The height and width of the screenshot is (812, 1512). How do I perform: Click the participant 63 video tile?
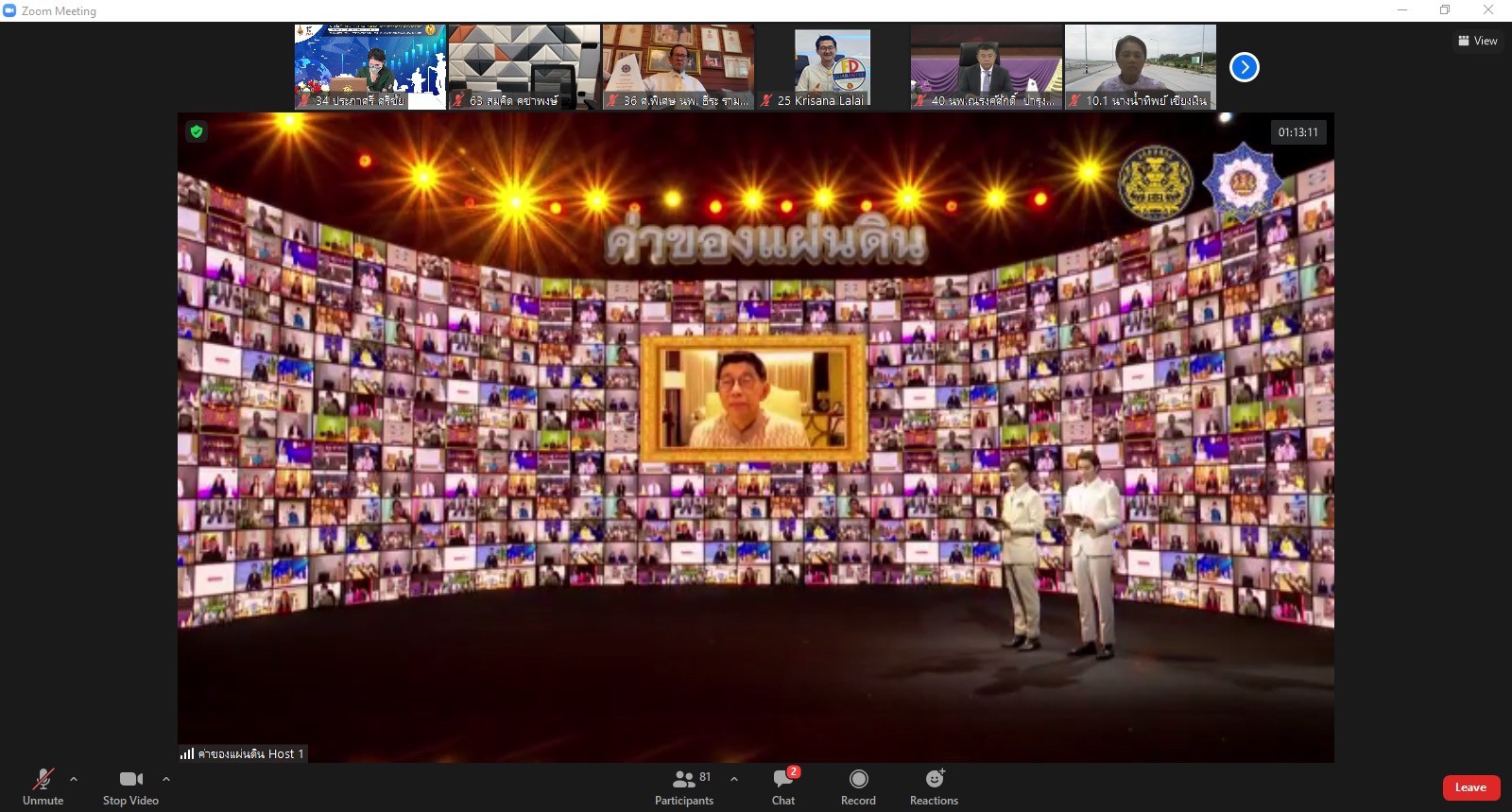(524, 66)
